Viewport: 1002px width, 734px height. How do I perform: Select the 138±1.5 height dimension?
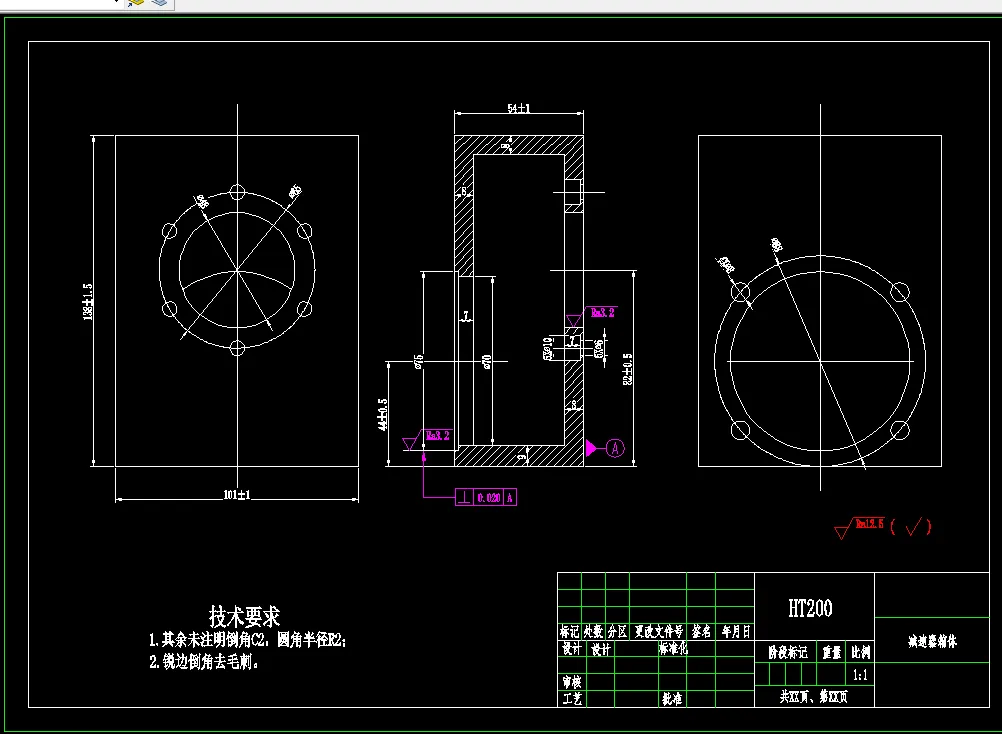(88, 302)
